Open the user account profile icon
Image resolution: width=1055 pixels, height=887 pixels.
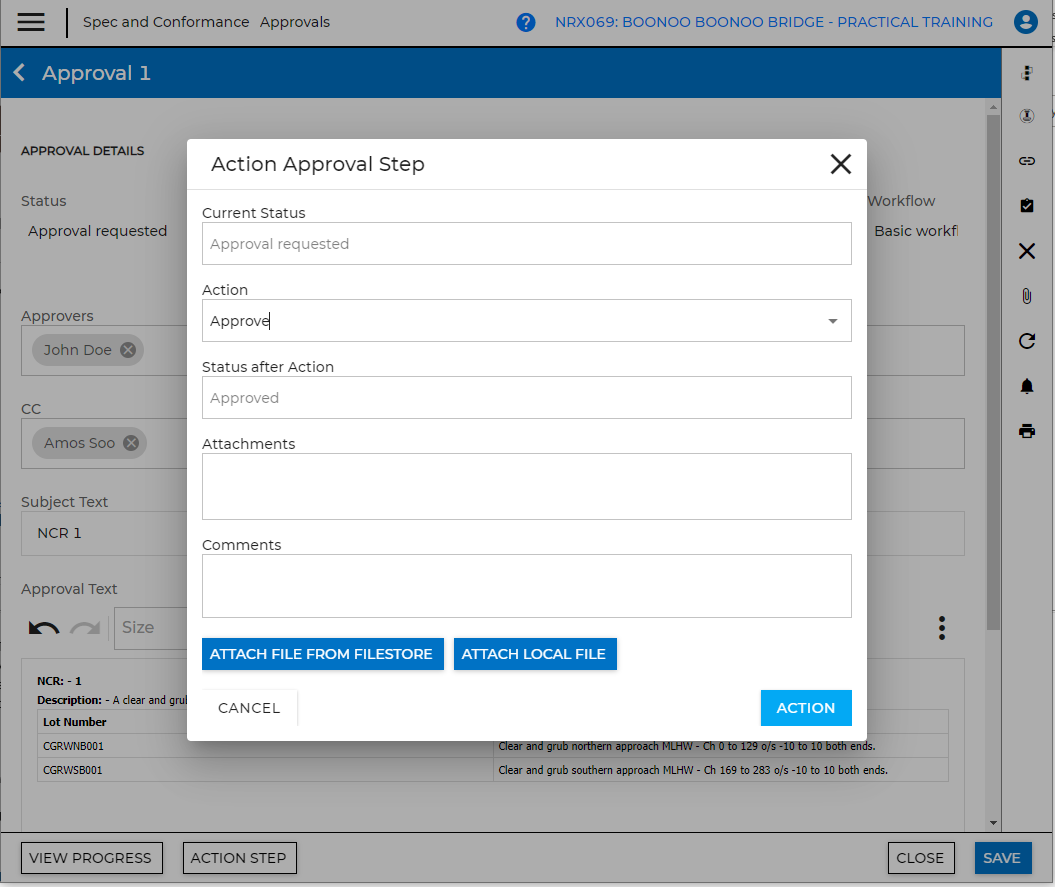click(1025, 22)
